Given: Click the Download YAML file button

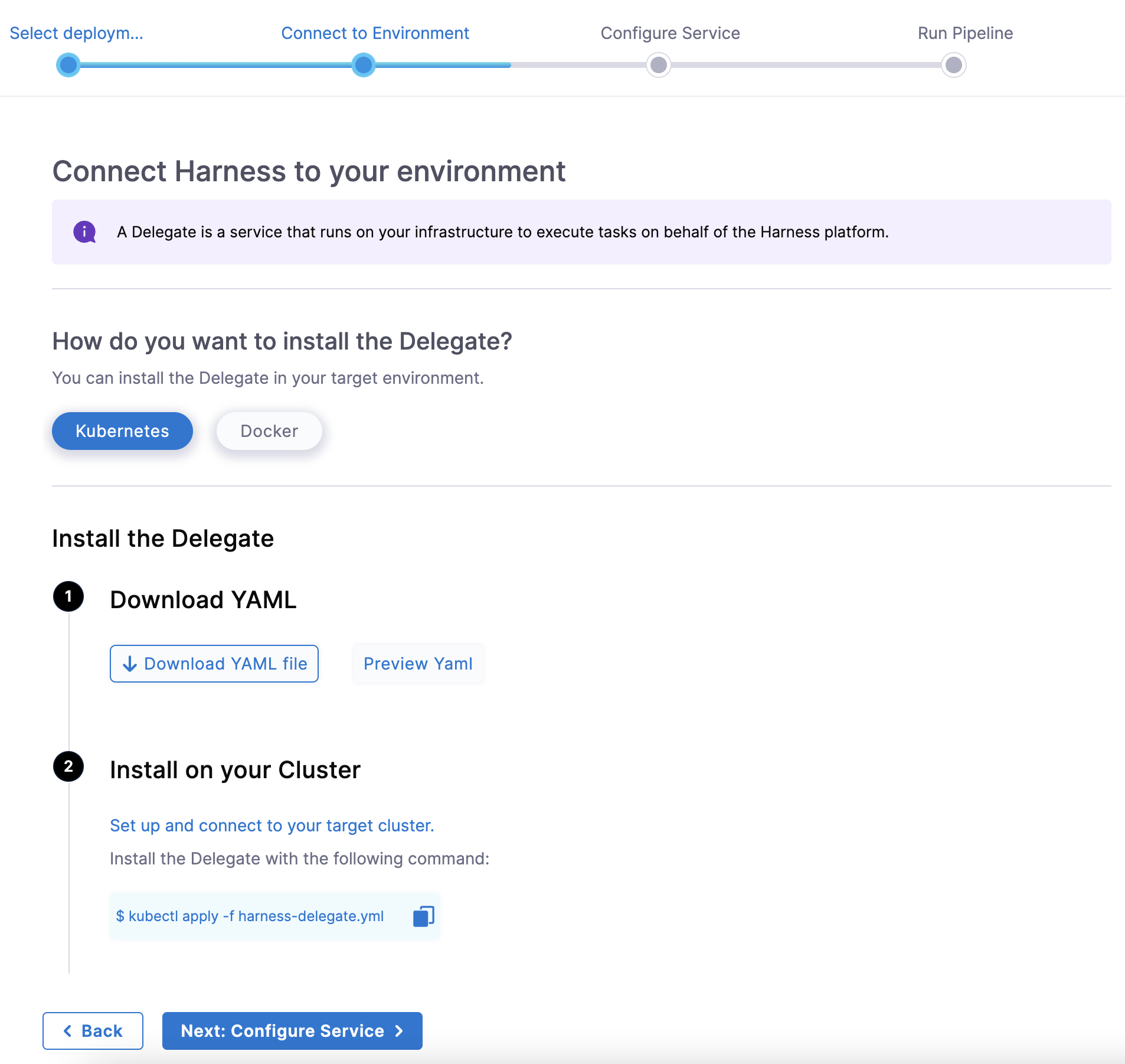Looking at the screenshot, I should click(x=214, y=664).
